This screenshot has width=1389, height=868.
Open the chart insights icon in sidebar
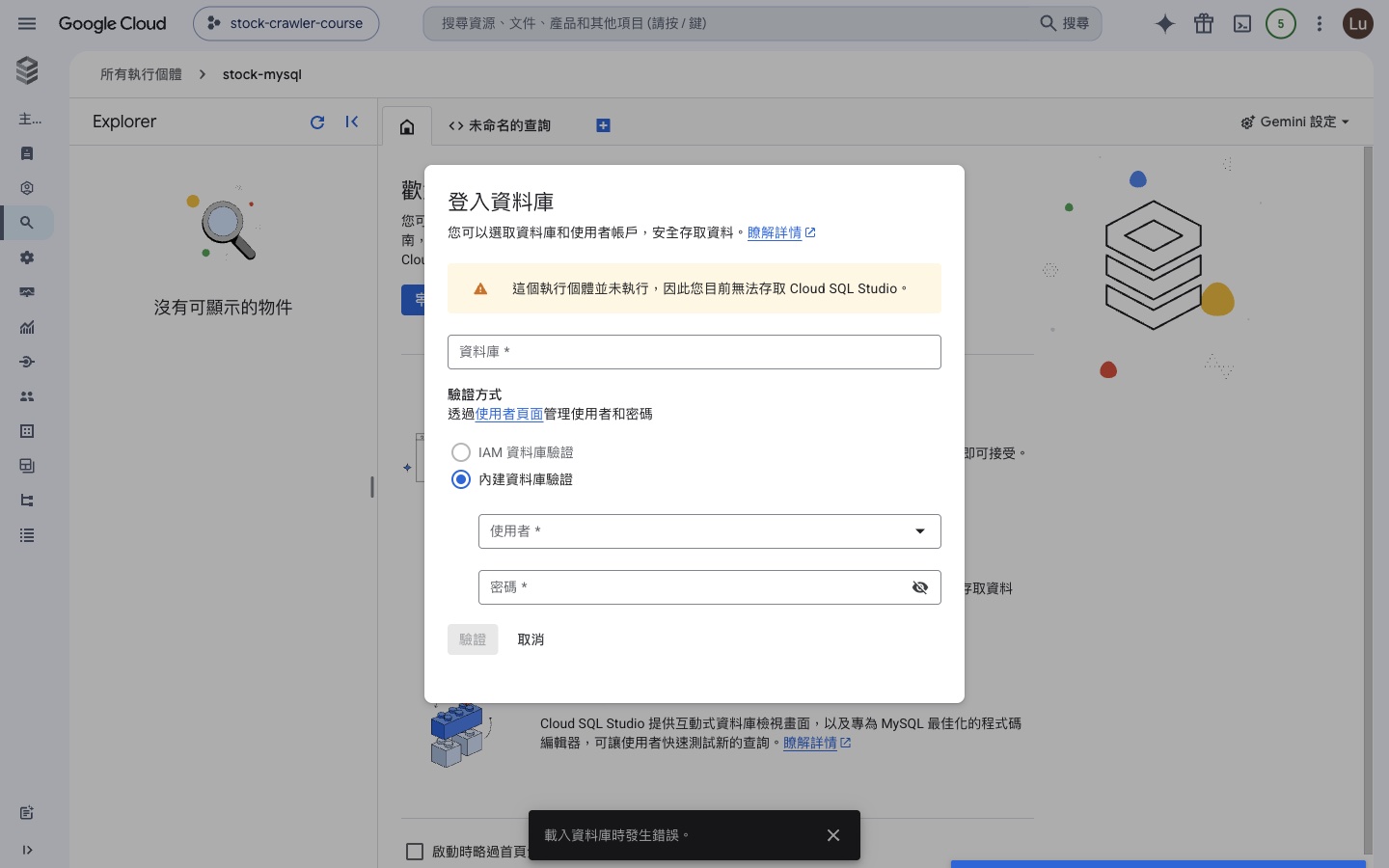click(27, 327)
